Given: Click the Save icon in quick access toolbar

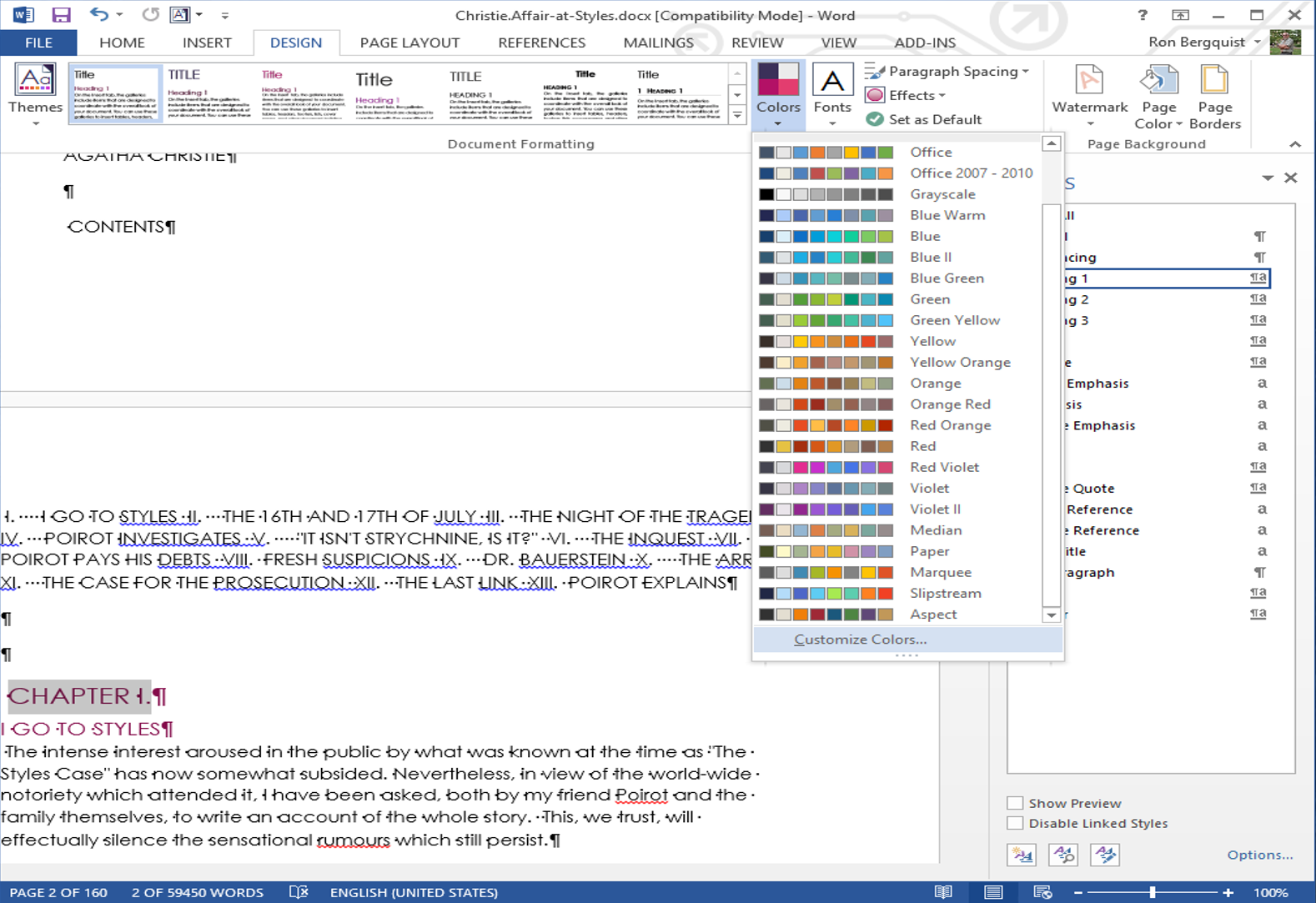Looking at the screenshot, I should pyautogui.click(x=61, y=15).
